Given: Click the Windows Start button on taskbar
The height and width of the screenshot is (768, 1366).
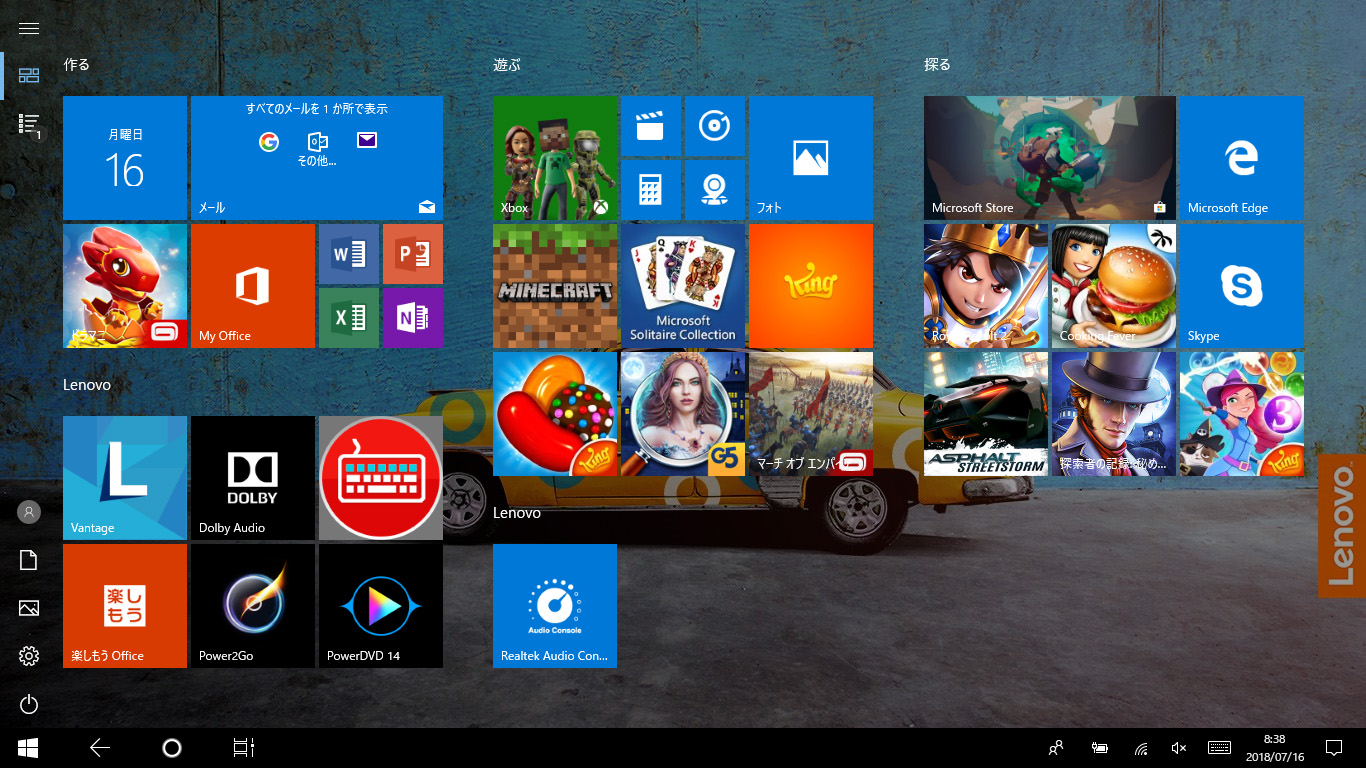Looking at the screenshot, I should (28, 748).
